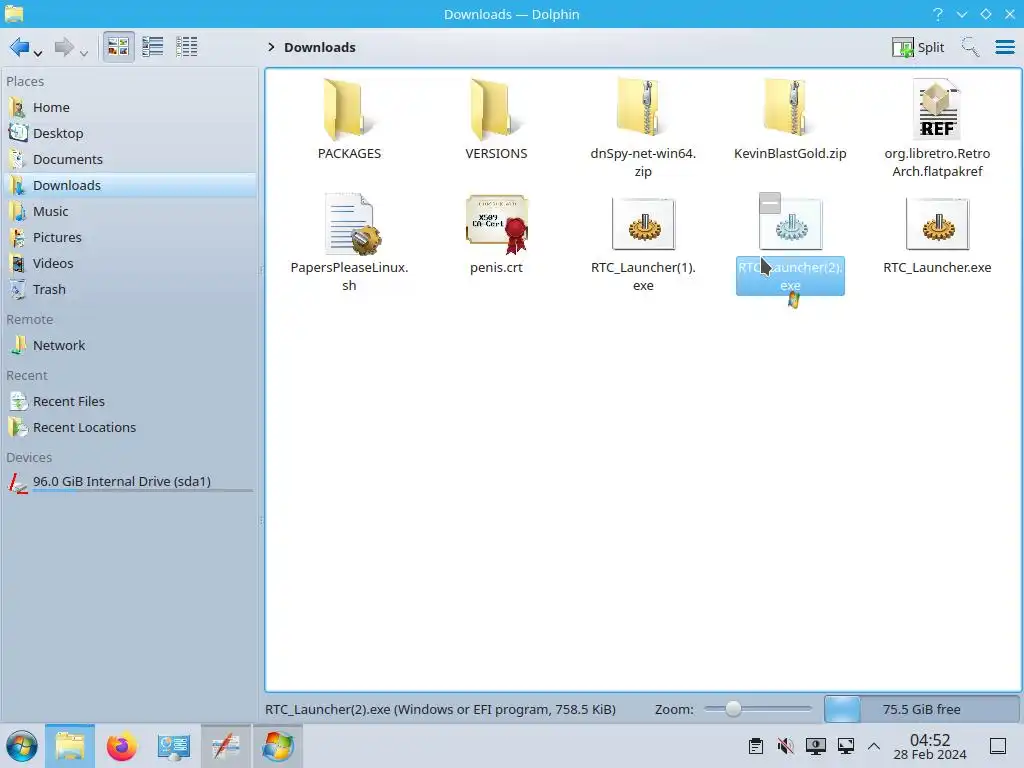Viewport: 1024px width, 768px height.
Task: Click the 75.5 GiB free space bar
Action: (x=921, y=709)
